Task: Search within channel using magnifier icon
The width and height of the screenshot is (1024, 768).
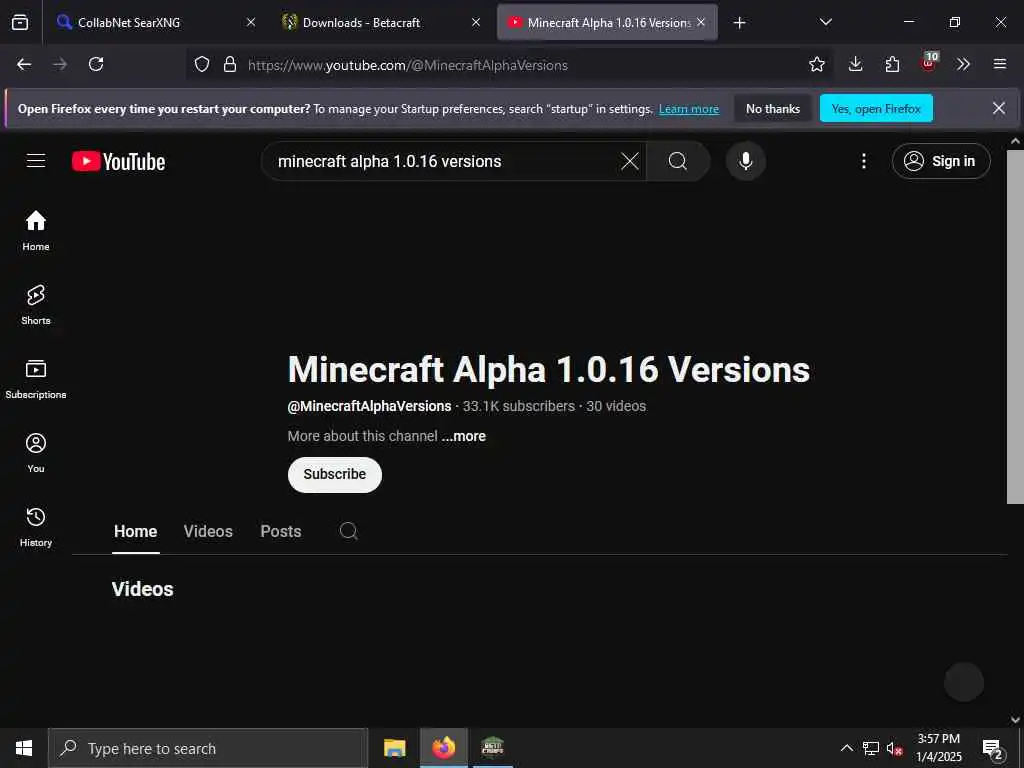Action: [349, 531]
